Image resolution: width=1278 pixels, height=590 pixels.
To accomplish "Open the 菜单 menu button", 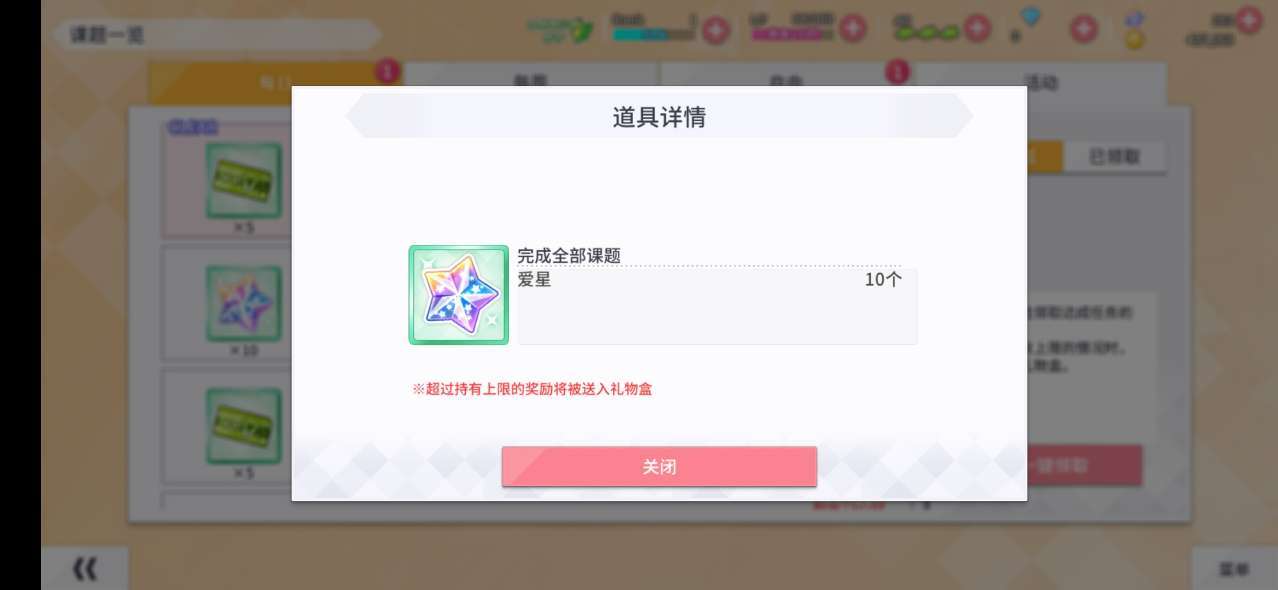I will click(1234, 569).
